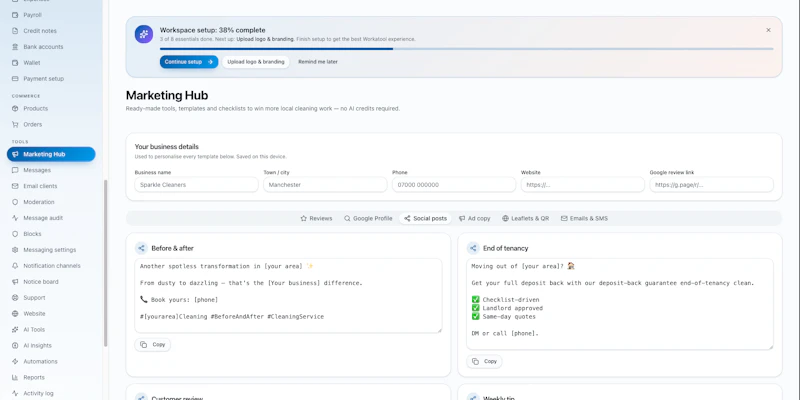The image size is (800, 400).
Task: Click the Credit notes sidebar icon
Action: pyautogui.click(x=15, y=31)
